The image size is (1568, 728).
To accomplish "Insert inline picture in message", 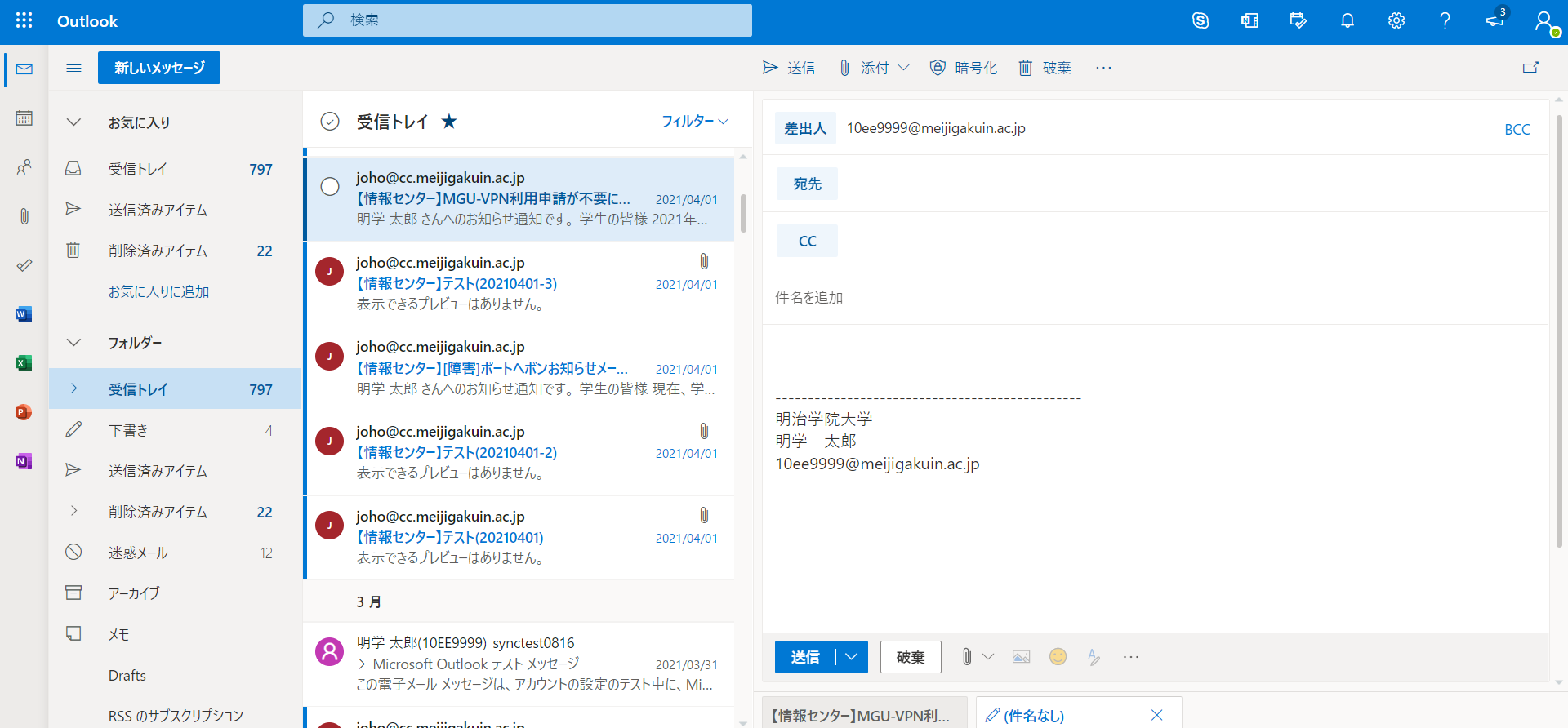I will (x=1021, y=657).
